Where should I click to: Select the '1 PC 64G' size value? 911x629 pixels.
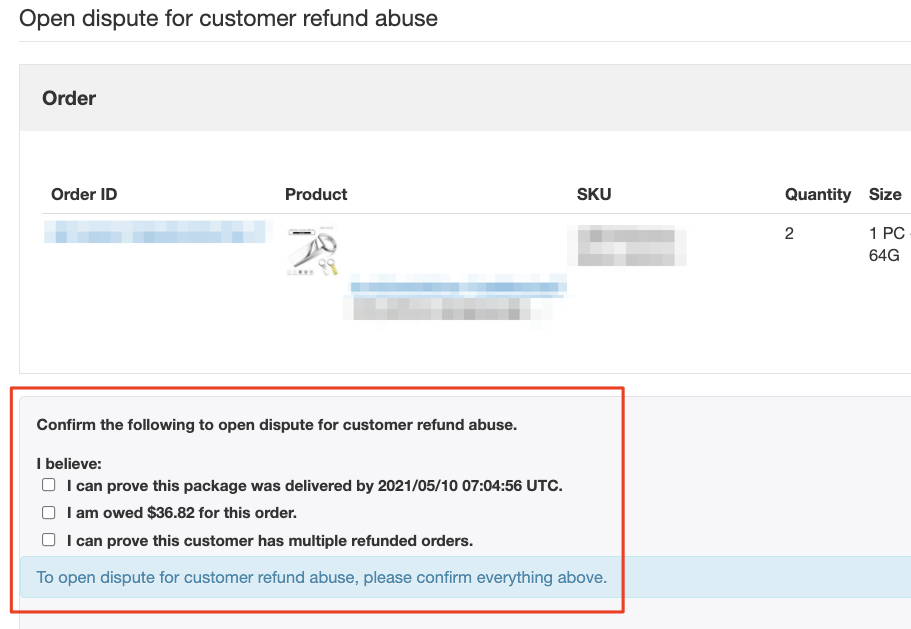click(890, 245)
